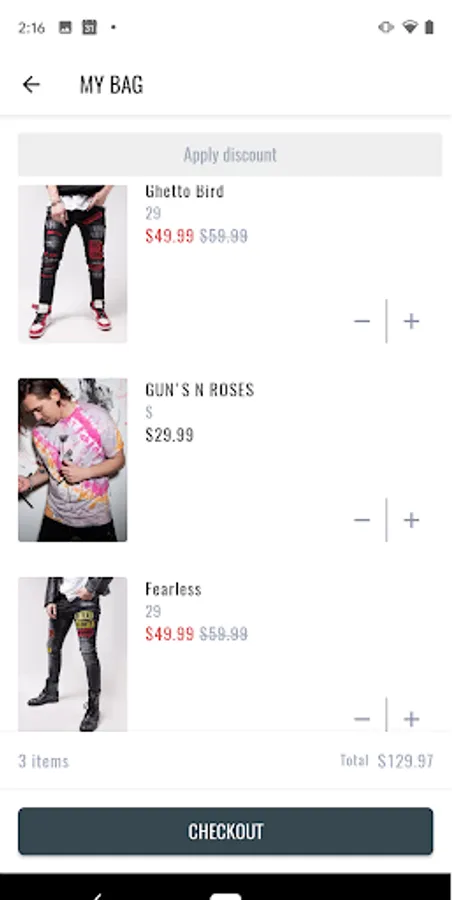
Task: Tap the back arrow beside MY BAG
Action: 31,85
